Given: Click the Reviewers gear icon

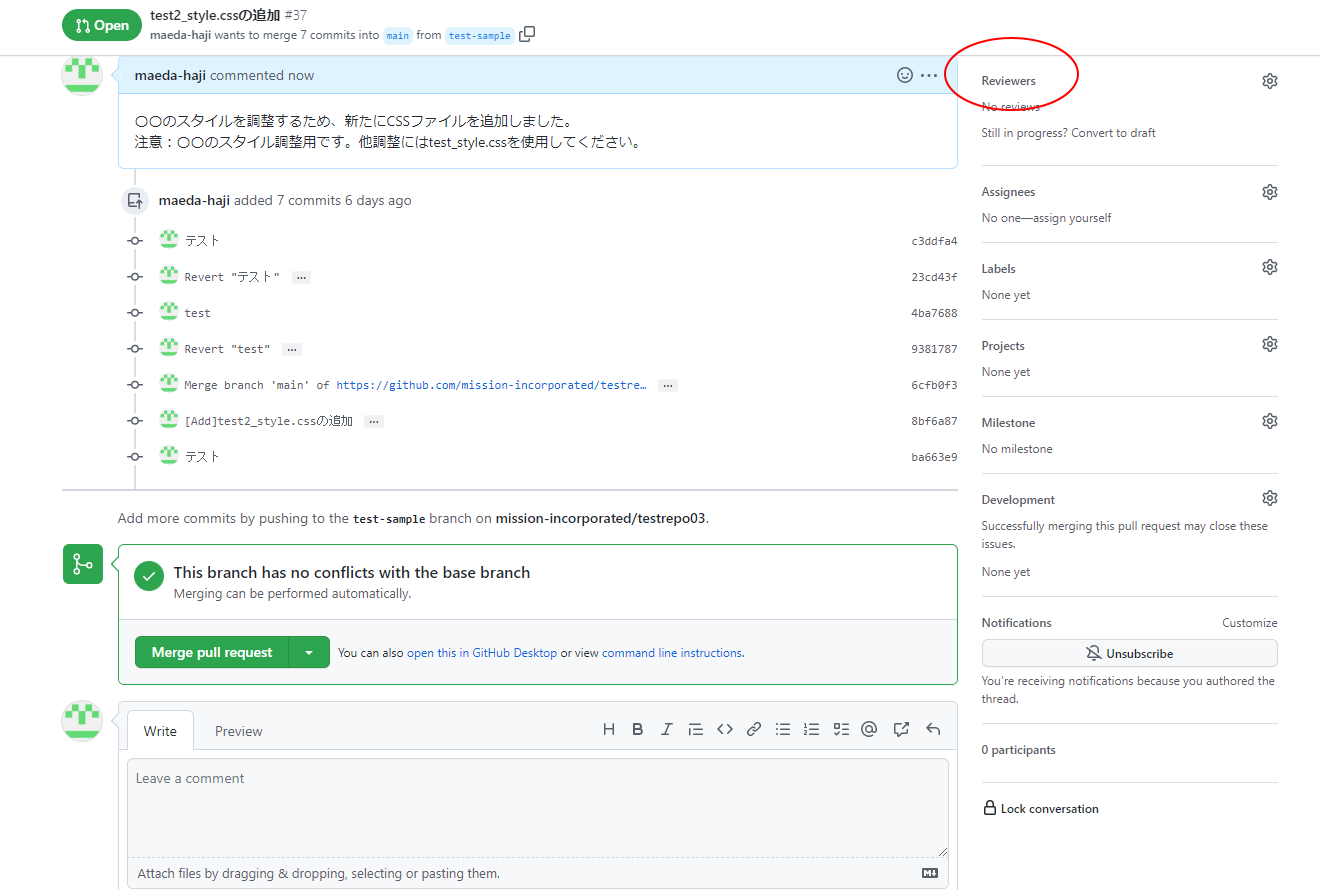Looking at the screenshot, I should (x=1269, y=81).
